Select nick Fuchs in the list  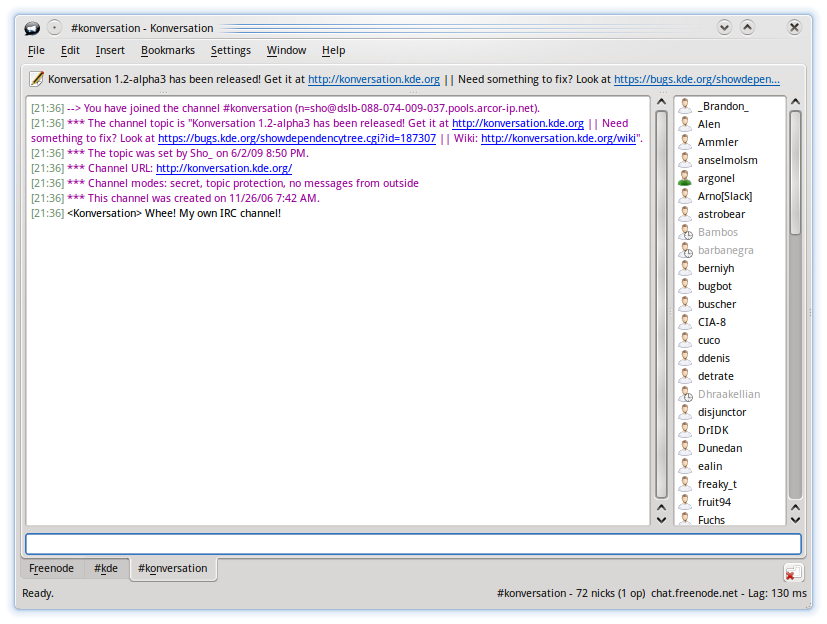tap(711, 520)
